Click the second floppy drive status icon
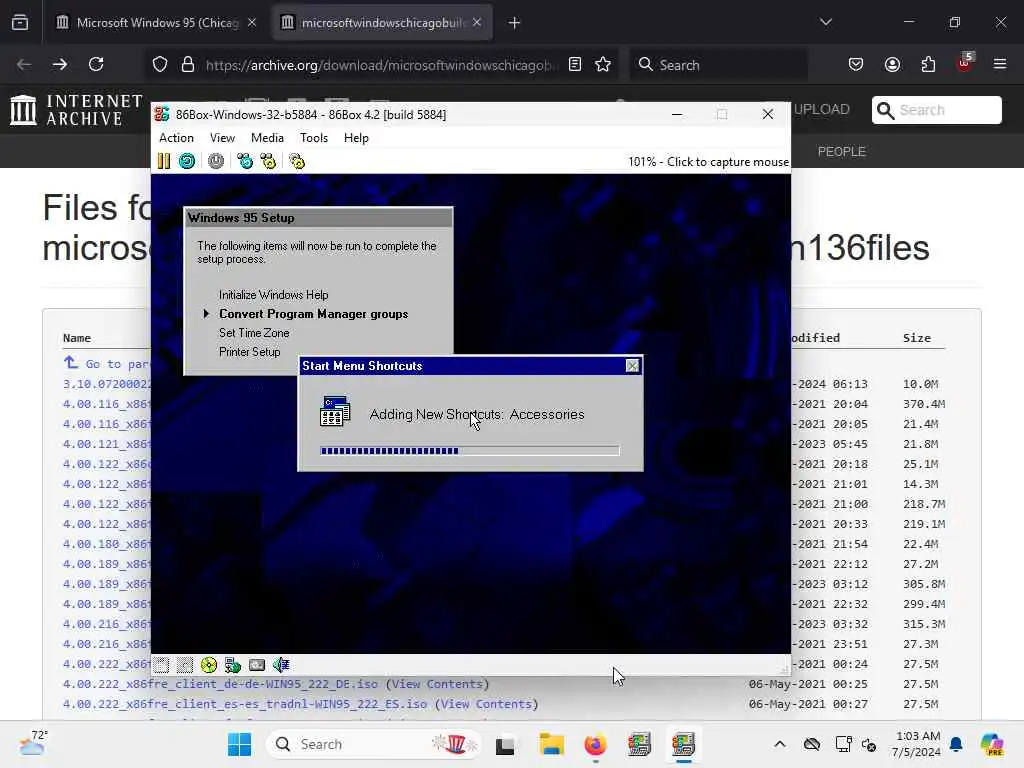 (185, 665)
